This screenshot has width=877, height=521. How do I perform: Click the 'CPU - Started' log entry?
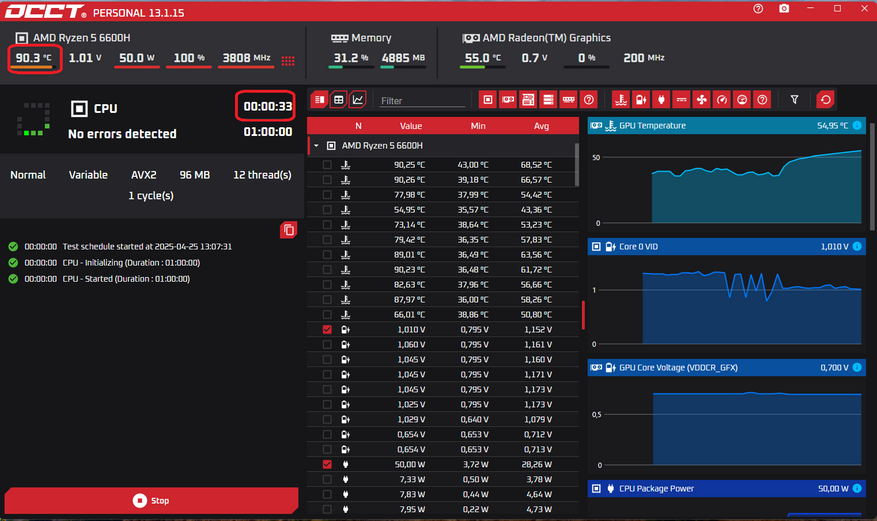coord(126,279)
